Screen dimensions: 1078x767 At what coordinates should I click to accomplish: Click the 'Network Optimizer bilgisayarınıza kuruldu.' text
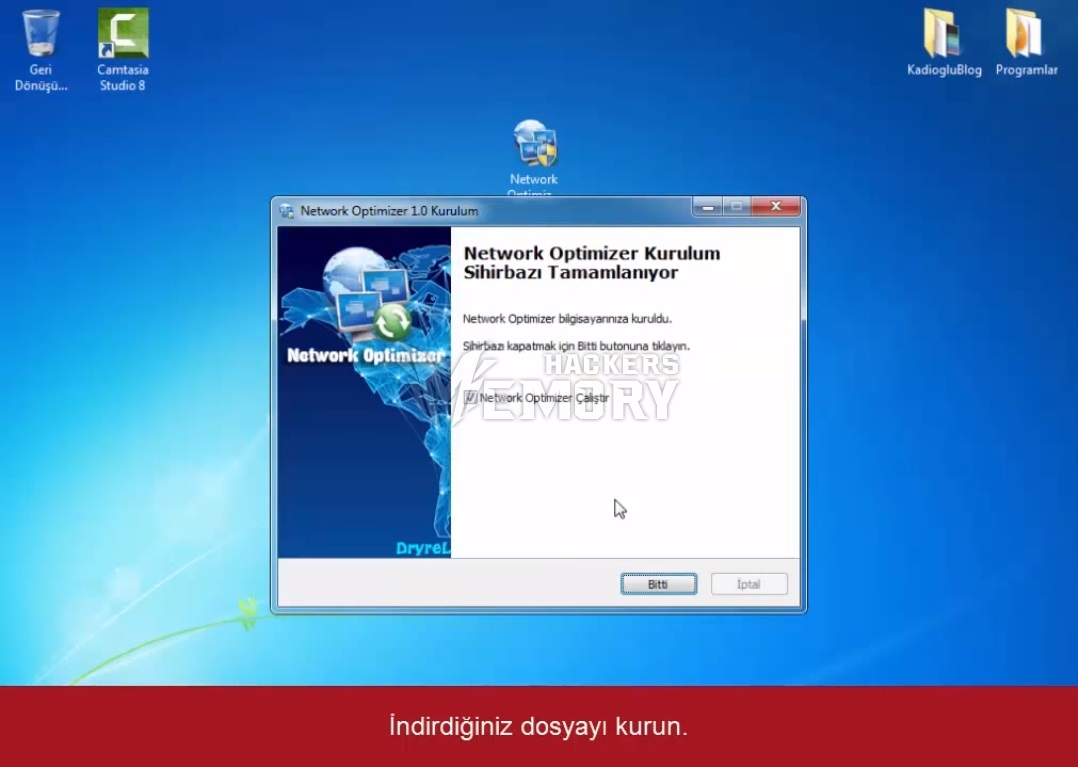(567, 319)
